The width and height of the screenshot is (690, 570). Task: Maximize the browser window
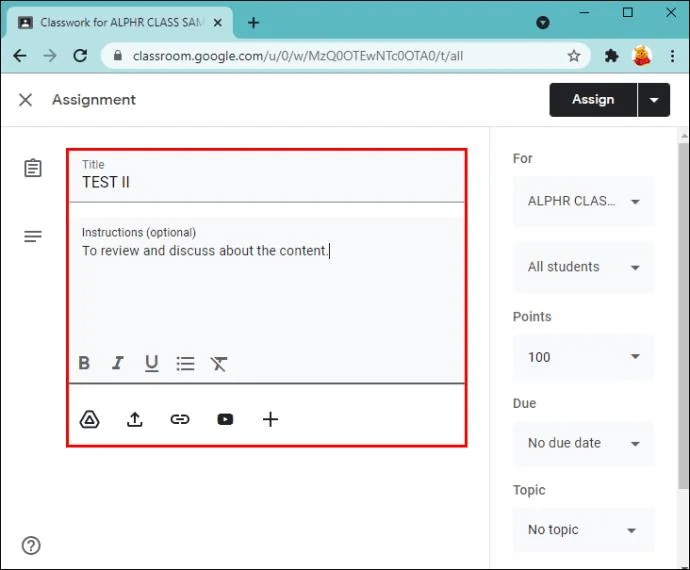tap(628, 12)
